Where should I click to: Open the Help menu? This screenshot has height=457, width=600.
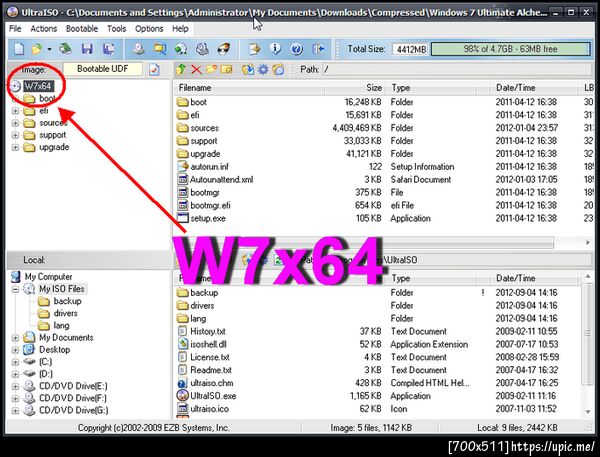tap(180, 29)
